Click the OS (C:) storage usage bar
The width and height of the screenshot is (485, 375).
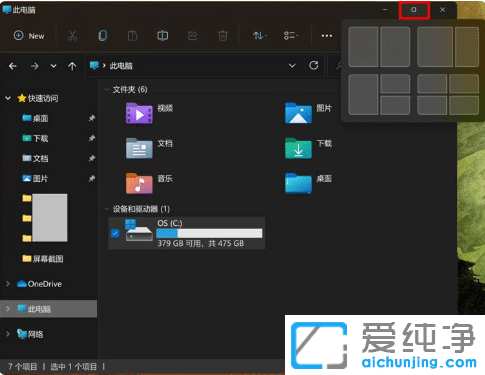click(209, 233)
